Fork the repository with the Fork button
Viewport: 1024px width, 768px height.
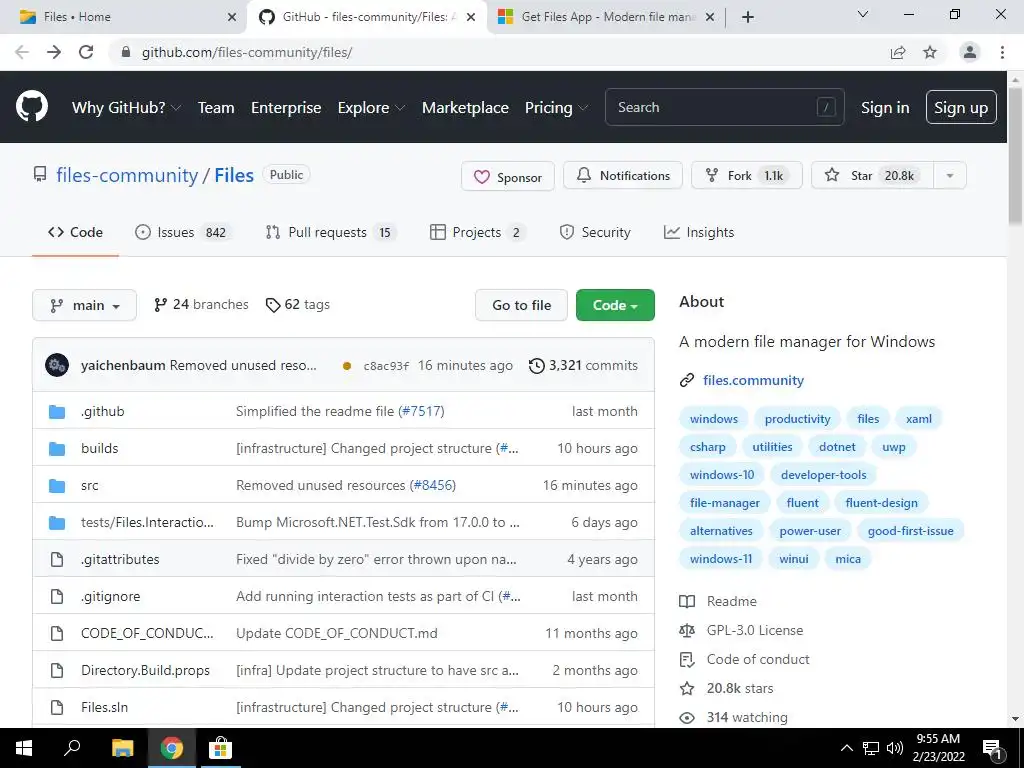coord(746,175)
